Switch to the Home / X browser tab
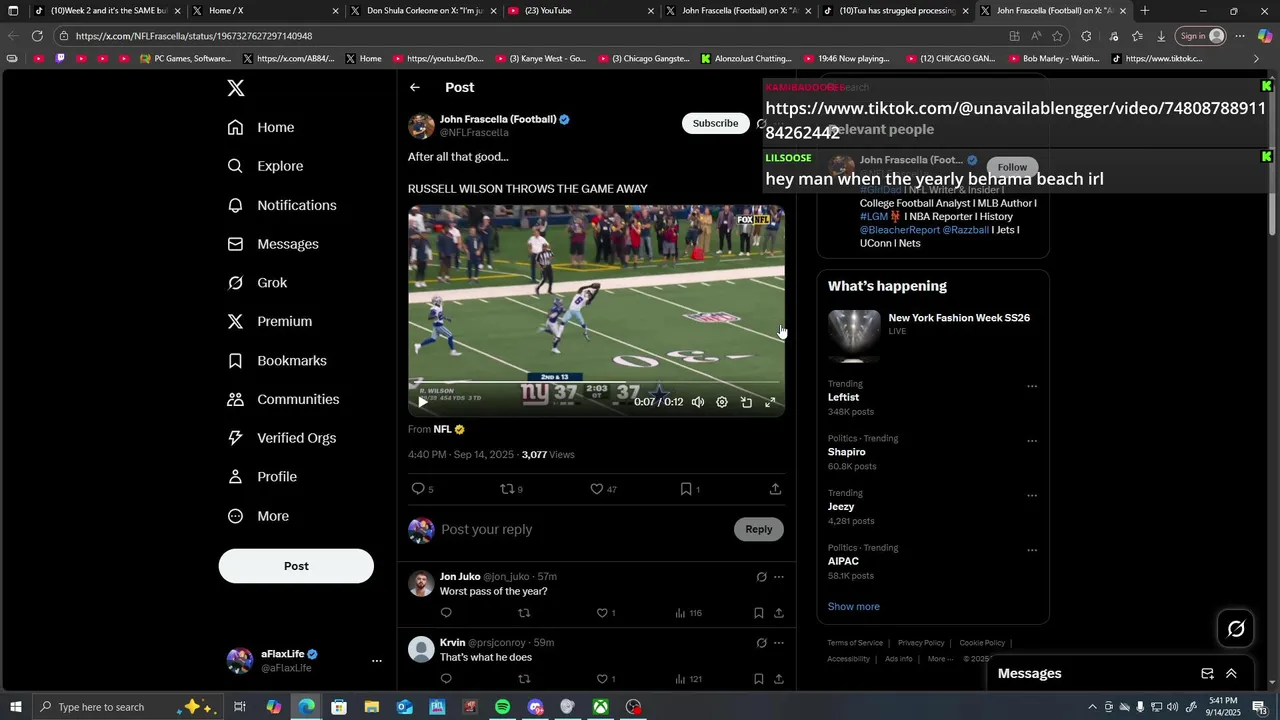Image resolution: width=1280 pixels, height=720 pixels. pos(265,11)
